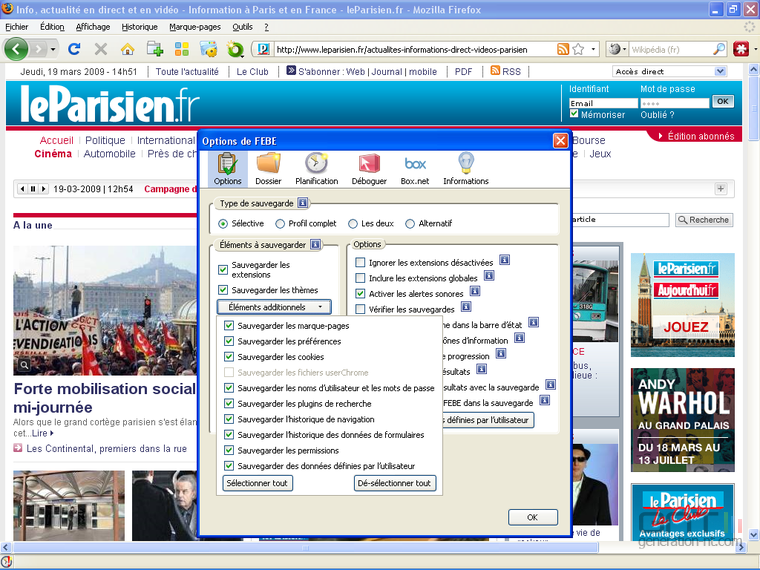Click the colorful grid toolbar icon
This screenshot has height=570, width=760.
click(x=182, y=49)
